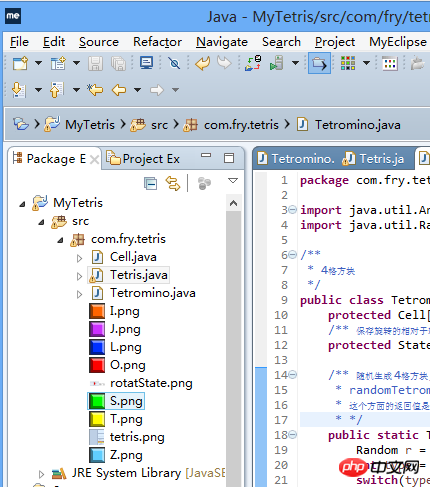The width and height of the screenshot is (430, 487).
Task: Expand the Tetris.java node
Action: coord(79,276)
